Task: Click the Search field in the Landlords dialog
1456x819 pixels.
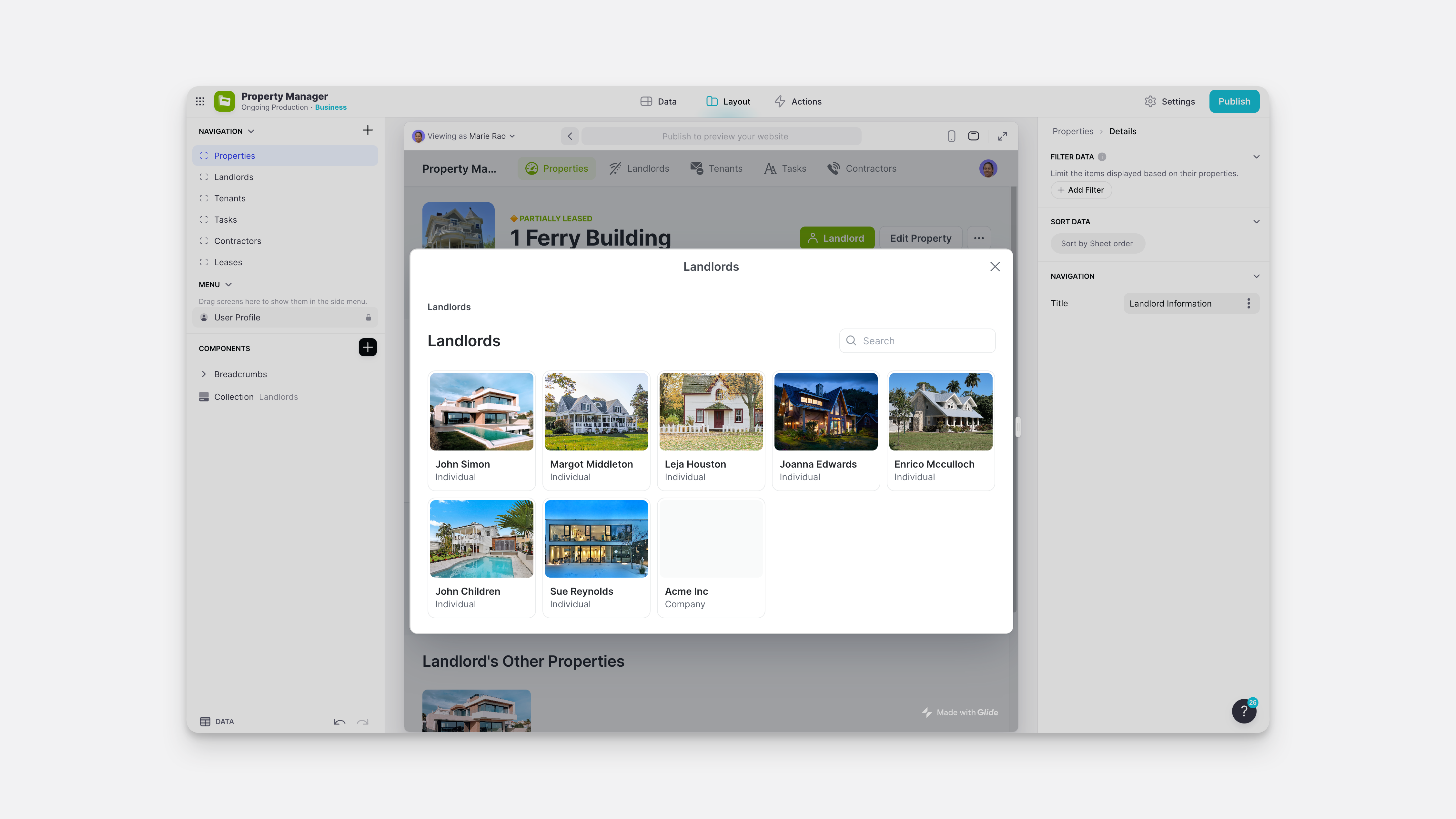Action: pyautogui.click(x=916, y=341)
